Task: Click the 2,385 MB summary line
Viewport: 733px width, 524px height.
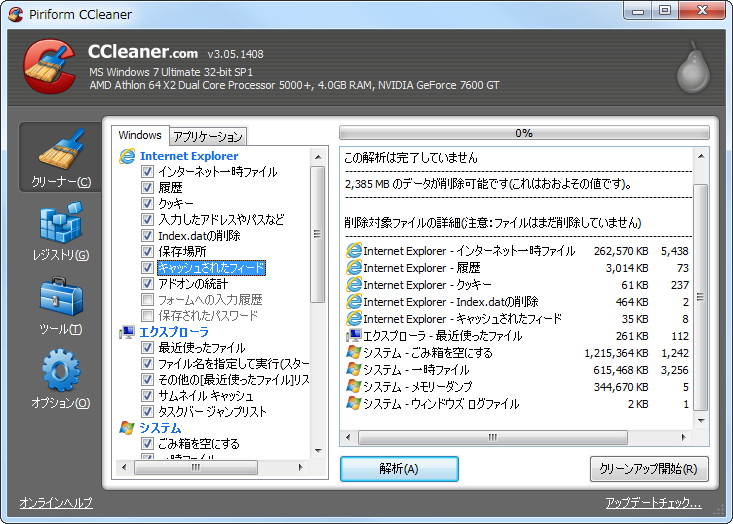Action: click(x=489, y=184)
